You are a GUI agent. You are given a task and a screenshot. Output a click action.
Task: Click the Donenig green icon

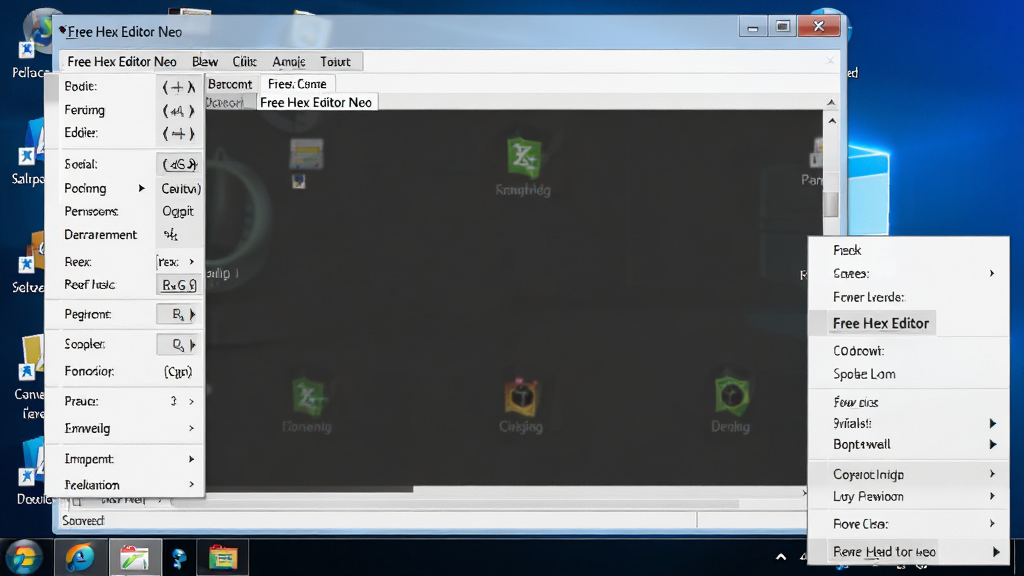pos(308,397)
